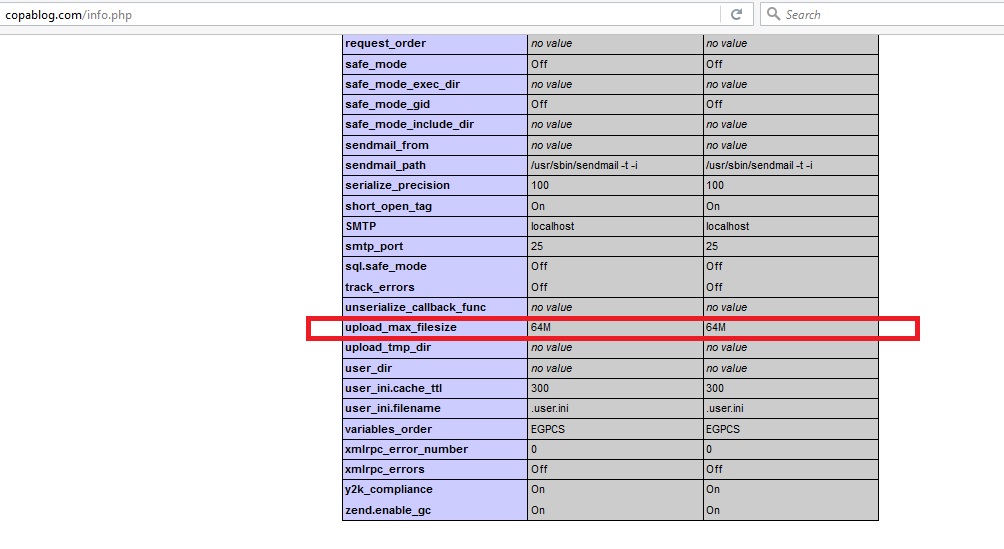Screen dimensions: 1004x549
Task: Click the xmlrpc_errors directive name
Action: pos(385,469)
